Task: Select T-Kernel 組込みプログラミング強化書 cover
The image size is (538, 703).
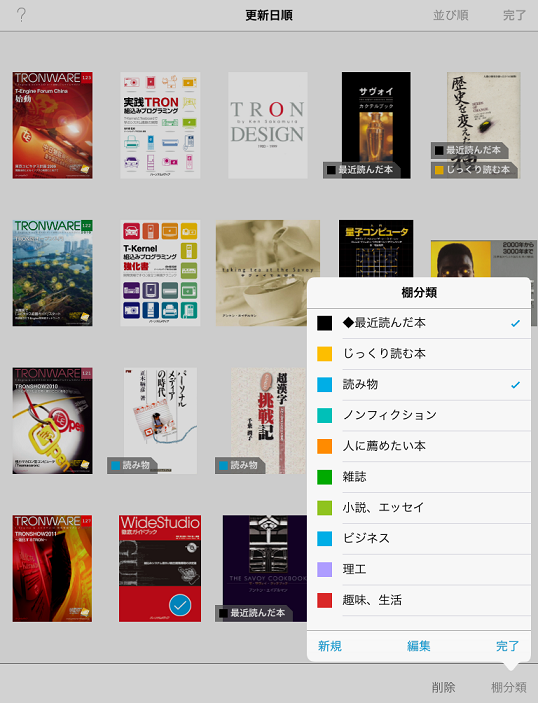Action: click(160, 273)
